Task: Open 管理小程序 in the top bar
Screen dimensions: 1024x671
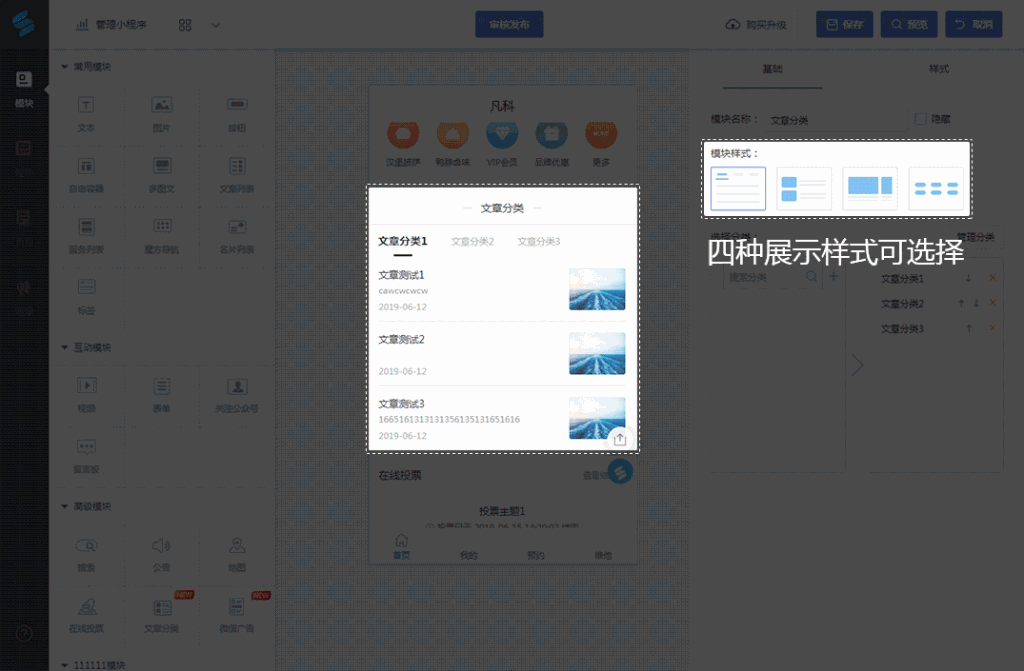Action: 111,25
